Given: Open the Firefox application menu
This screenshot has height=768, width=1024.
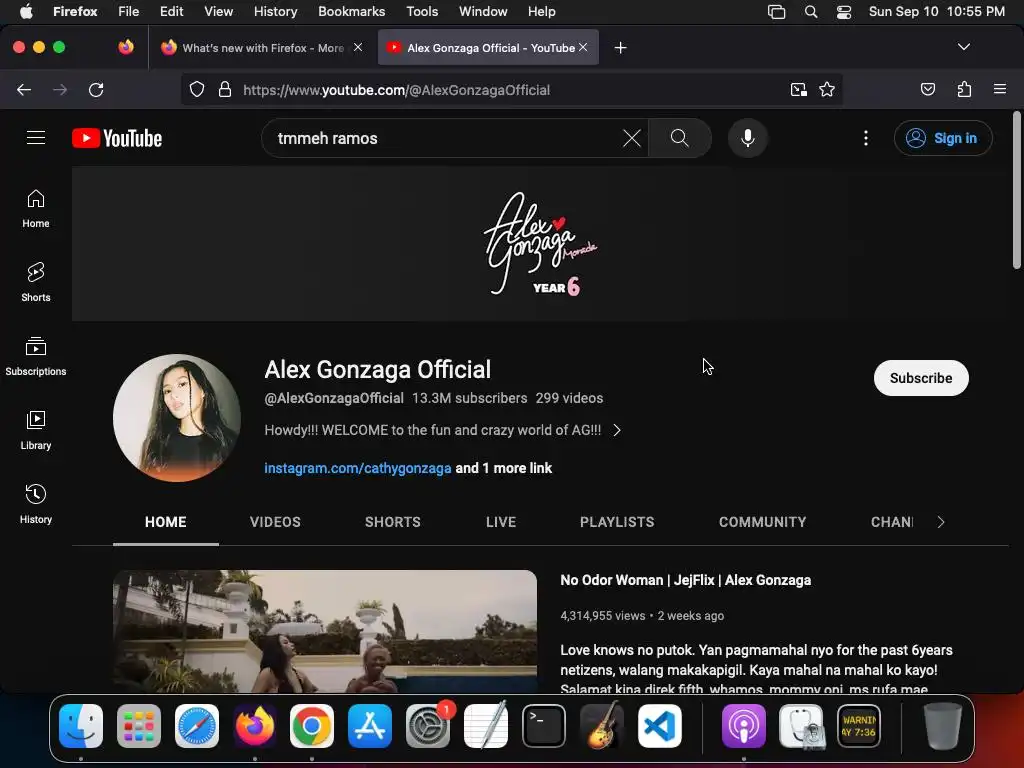Looking at the screenshot, I should click(x=1000, y=89).
